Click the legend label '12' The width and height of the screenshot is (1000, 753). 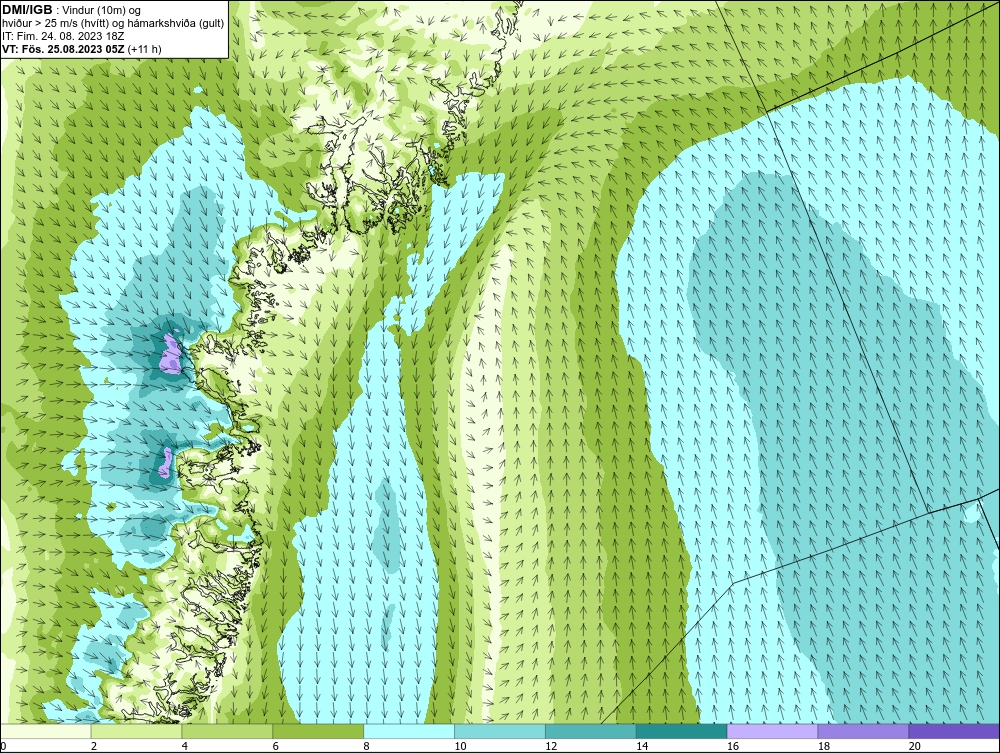[551, 746]
